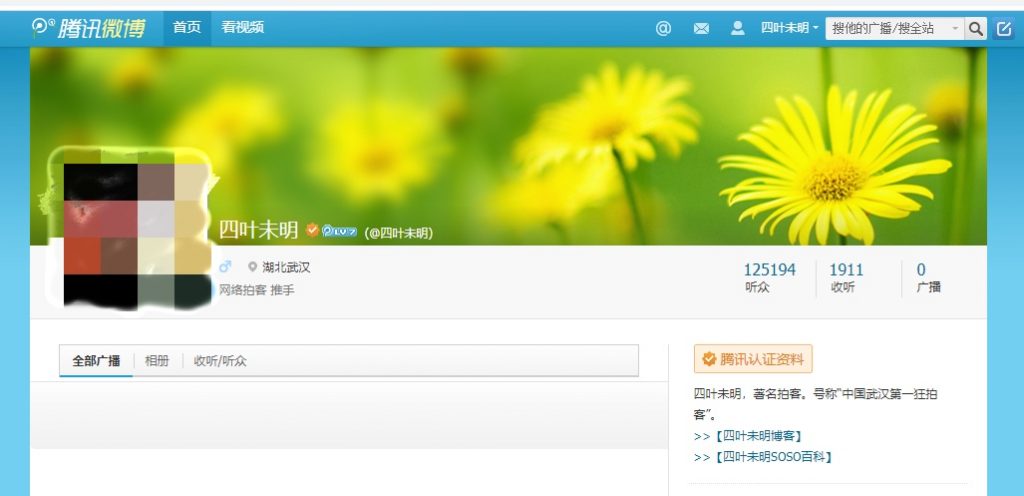Switch to the 相册 tab
The height and width of the screenshot is (496, 1024).
[157, 361]
